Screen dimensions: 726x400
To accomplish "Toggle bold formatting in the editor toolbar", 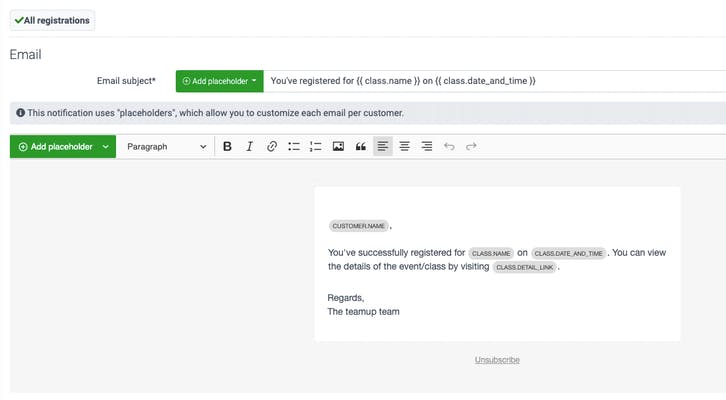I will point(227,147).
